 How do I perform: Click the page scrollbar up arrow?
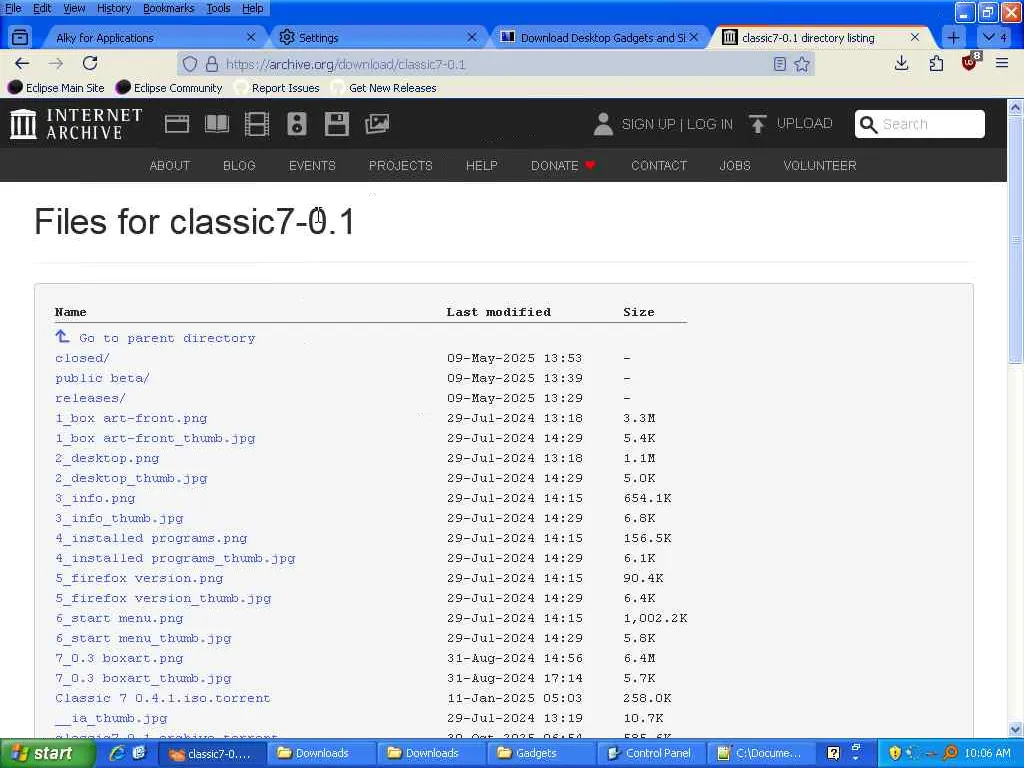(x=1016, y=108)
